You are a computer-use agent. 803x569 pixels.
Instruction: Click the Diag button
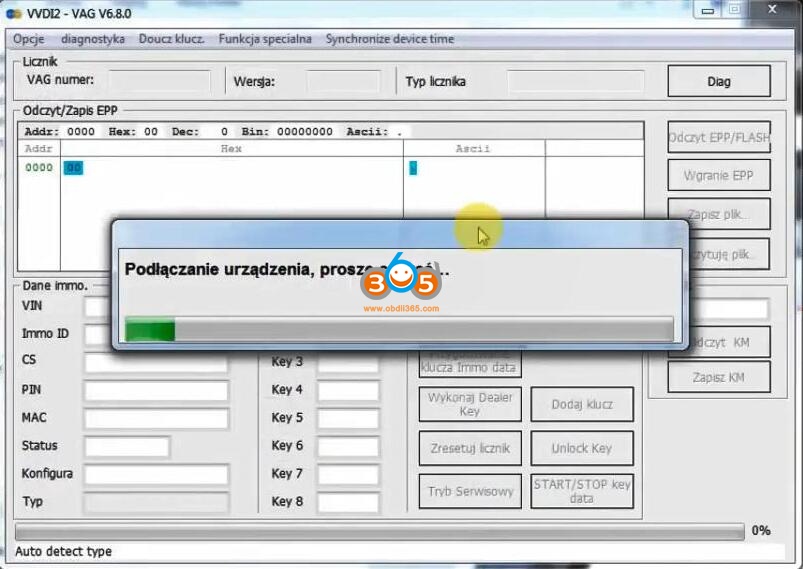[x=719, y=81]
